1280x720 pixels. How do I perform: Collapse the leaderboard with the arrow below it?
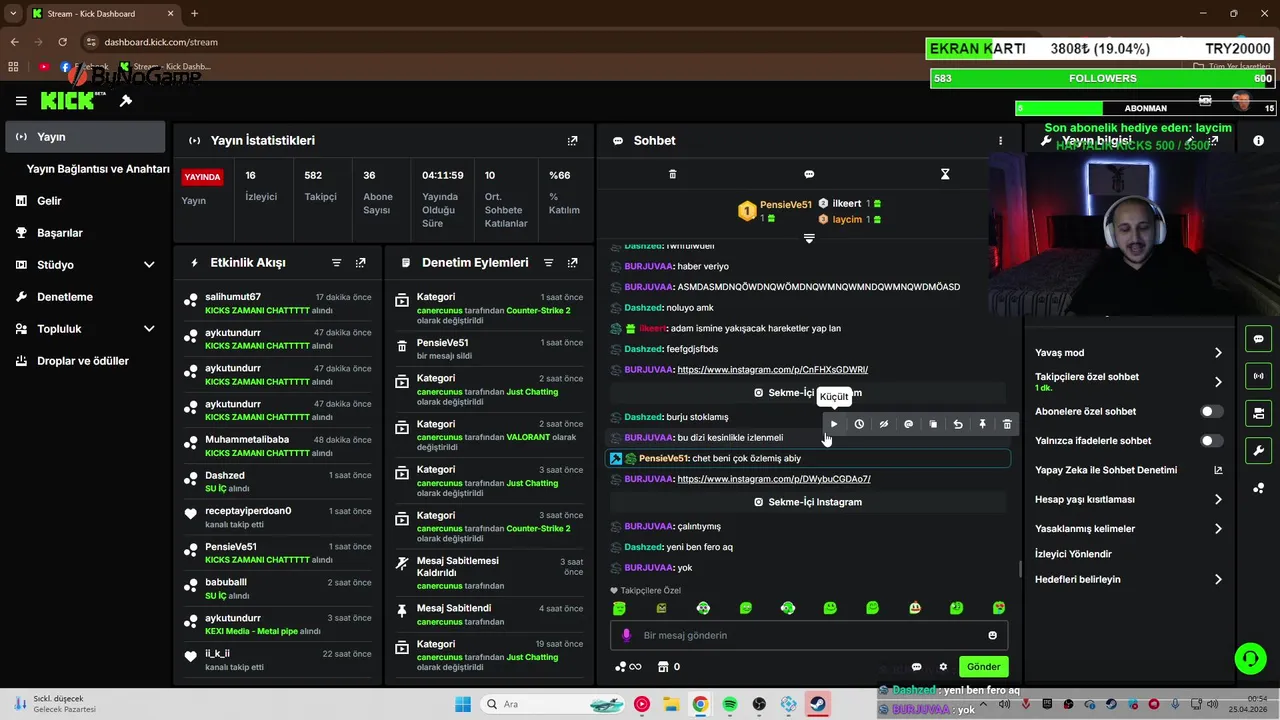click(809, 238)
